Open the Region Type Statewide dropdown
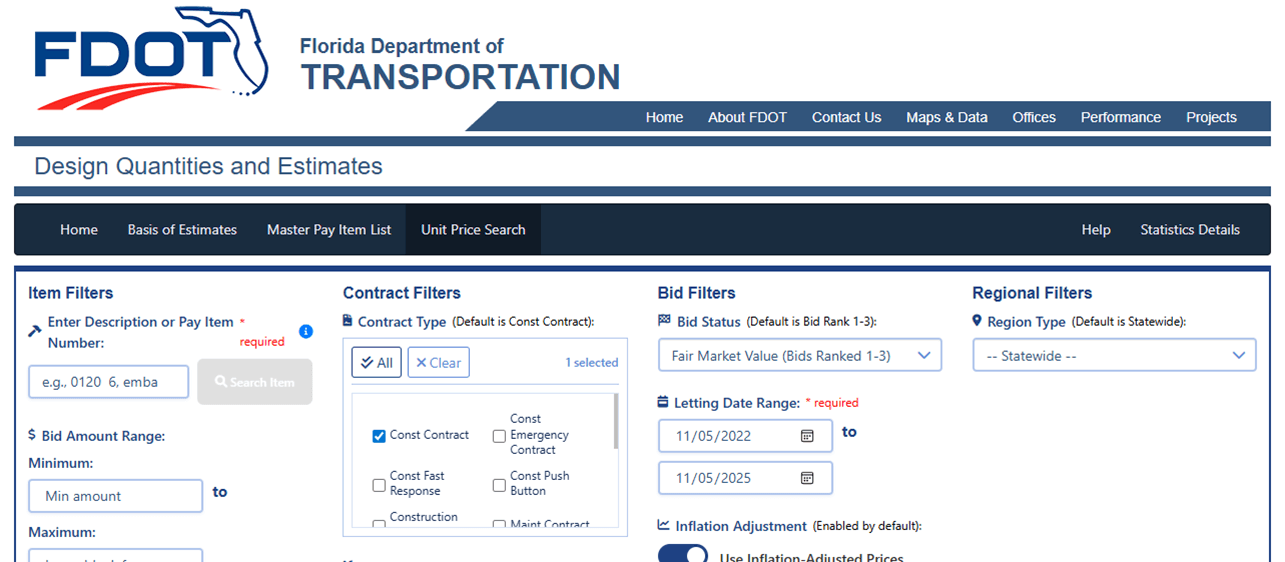The width and height of the screenshot is (1285, 562). [x=1114, y=355]
